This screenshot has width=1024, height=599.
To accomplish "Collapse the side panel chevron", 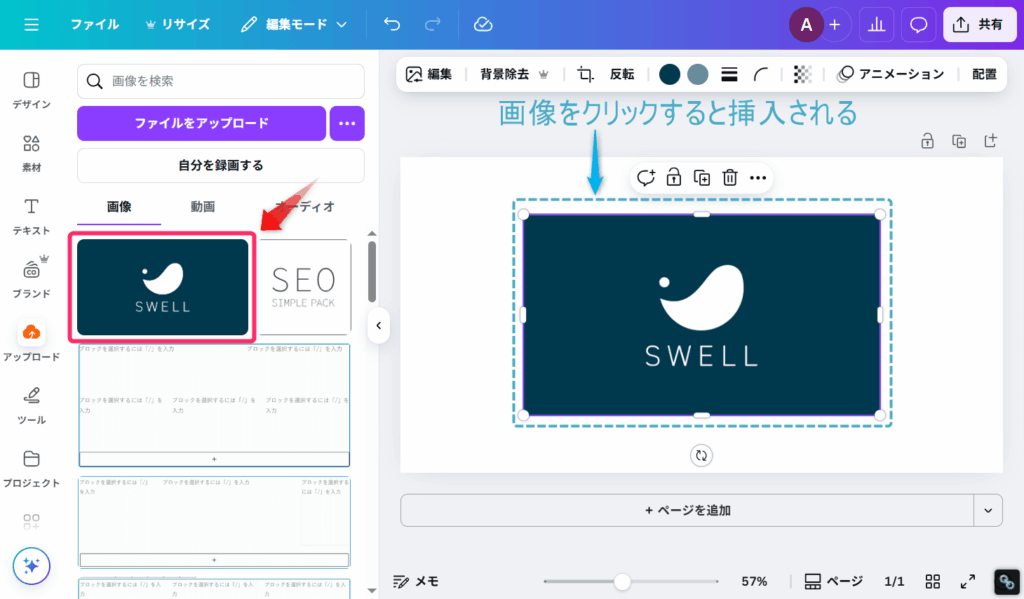I will (379, 325).
